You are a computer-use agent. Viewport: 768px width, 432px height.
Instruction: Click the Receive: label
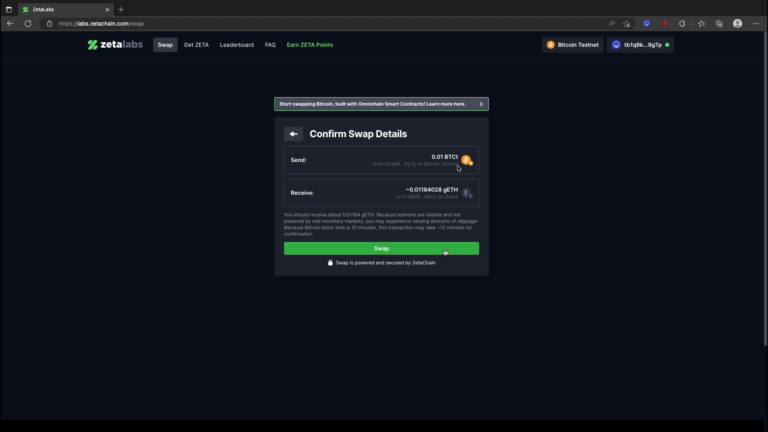[x=302, y=193]
